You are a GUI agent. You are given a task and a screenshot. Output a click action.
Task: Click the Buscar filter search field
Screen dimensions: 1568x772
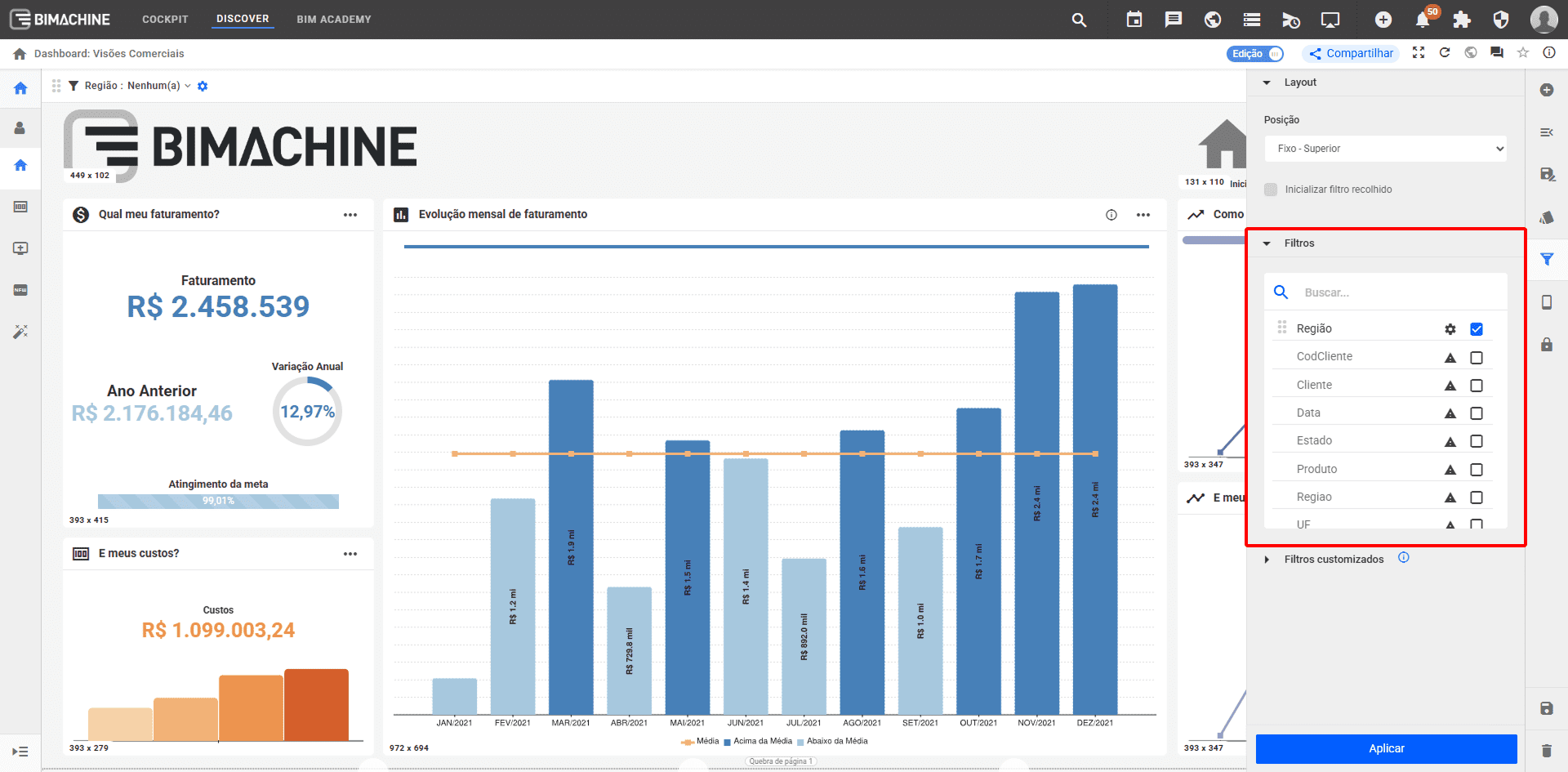[1396, 292]
